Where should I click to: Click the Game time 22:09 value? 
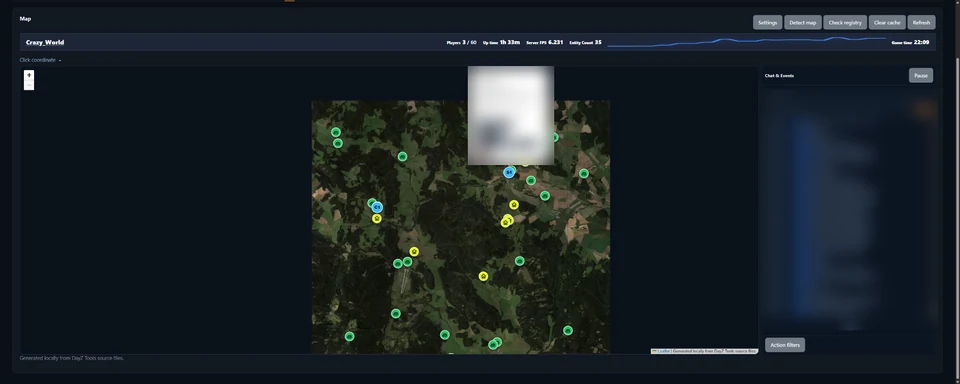(910, 42)
